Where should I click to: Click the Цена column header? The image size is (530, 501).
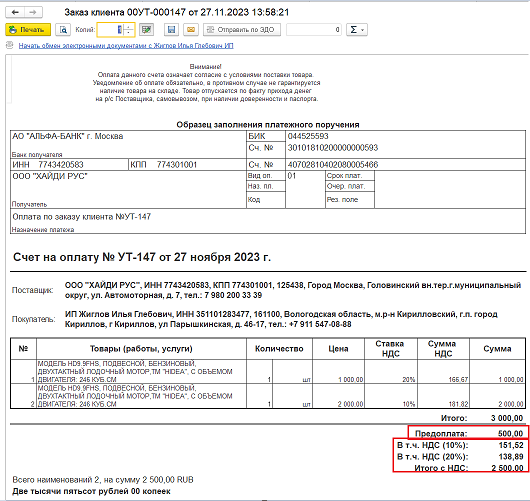(338, 349)
